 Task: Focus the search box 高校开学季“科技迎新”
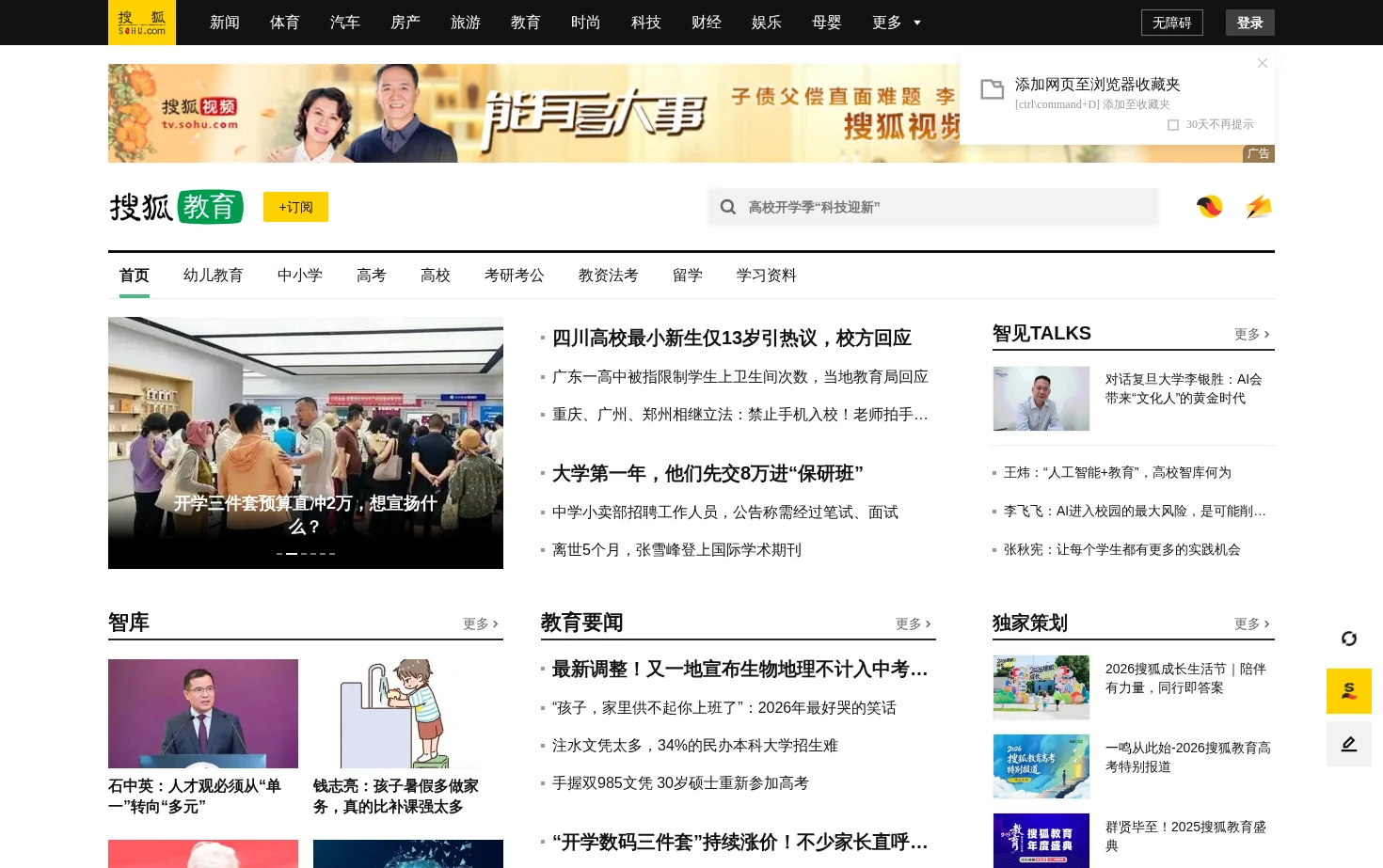(933, 207)
